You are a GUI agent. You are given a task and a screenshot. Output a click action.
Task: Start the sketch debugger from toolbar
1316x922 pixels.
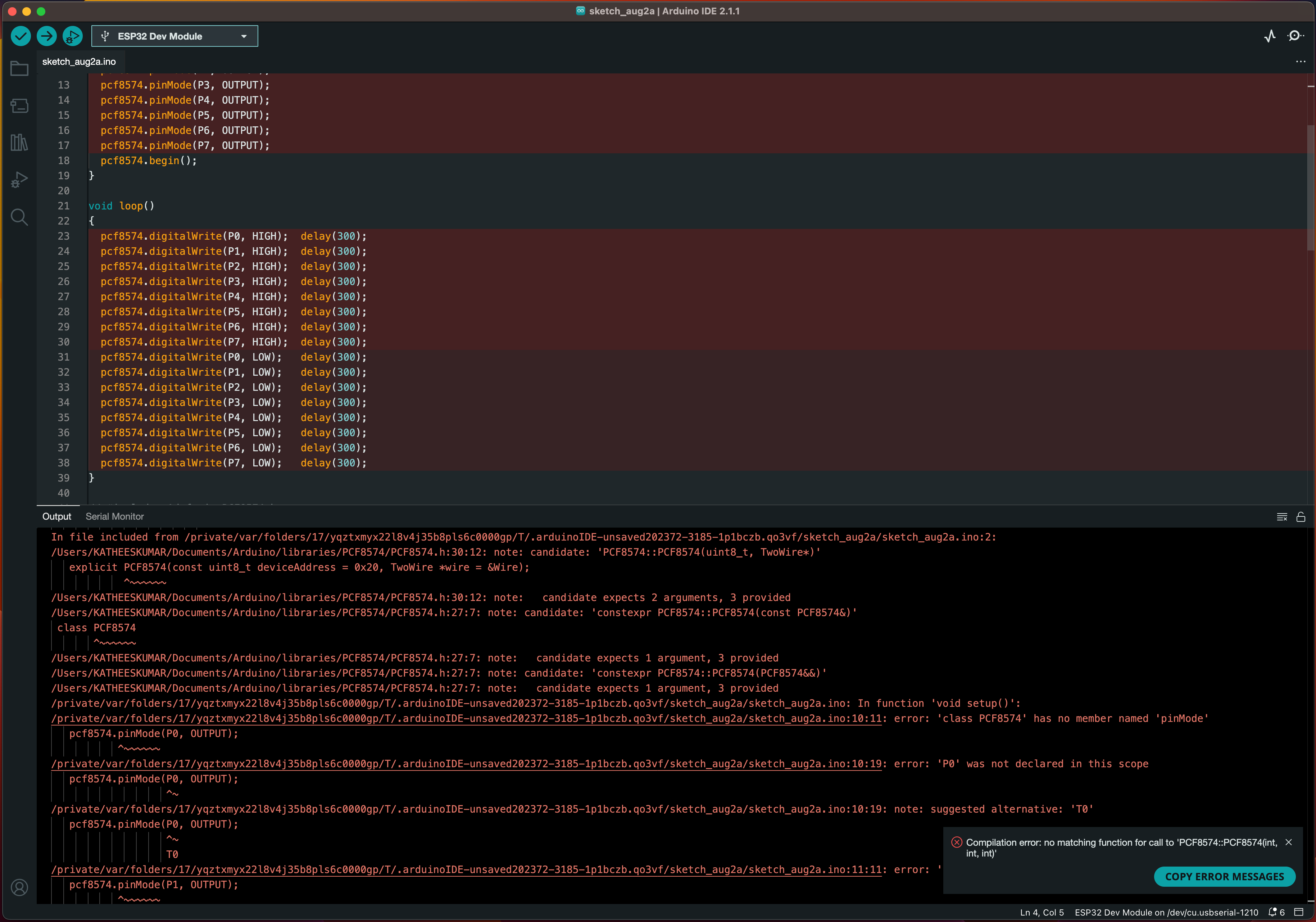pos(72,36)
